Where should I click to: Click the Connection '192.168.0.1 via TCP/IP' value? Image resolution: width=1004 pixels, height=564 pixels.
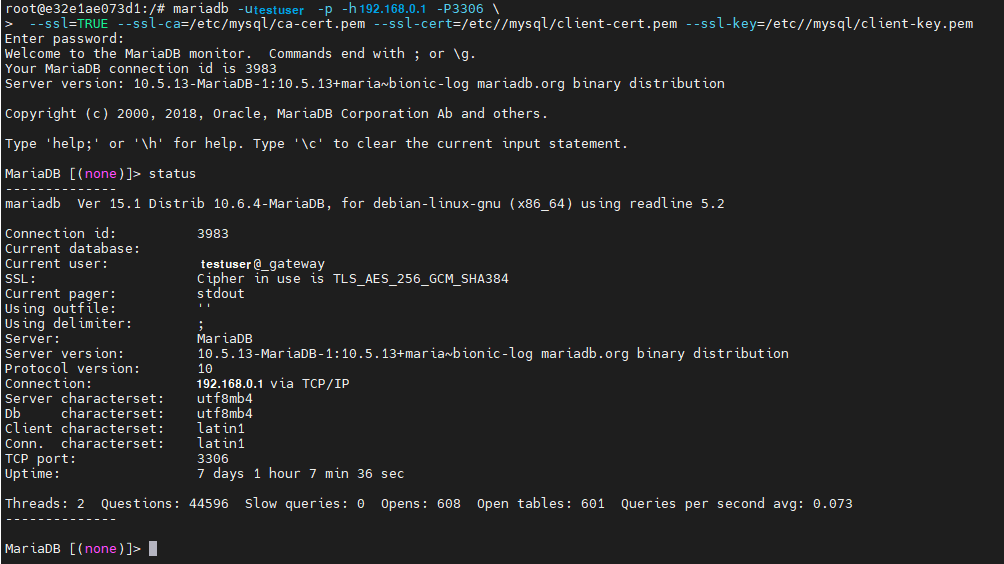[x=273, y=384]
